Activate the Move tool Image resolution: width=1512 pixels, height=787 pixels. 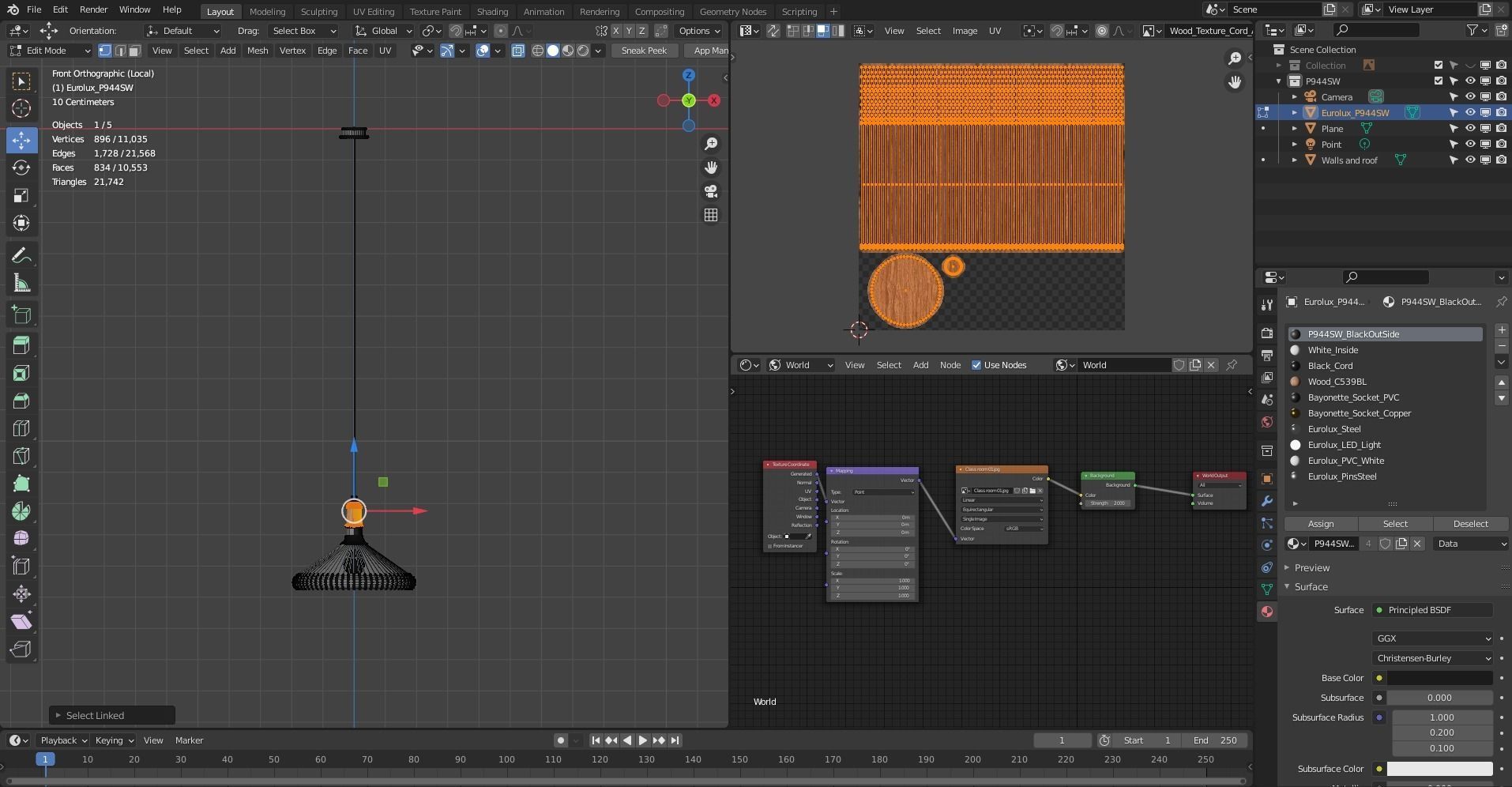21,140
